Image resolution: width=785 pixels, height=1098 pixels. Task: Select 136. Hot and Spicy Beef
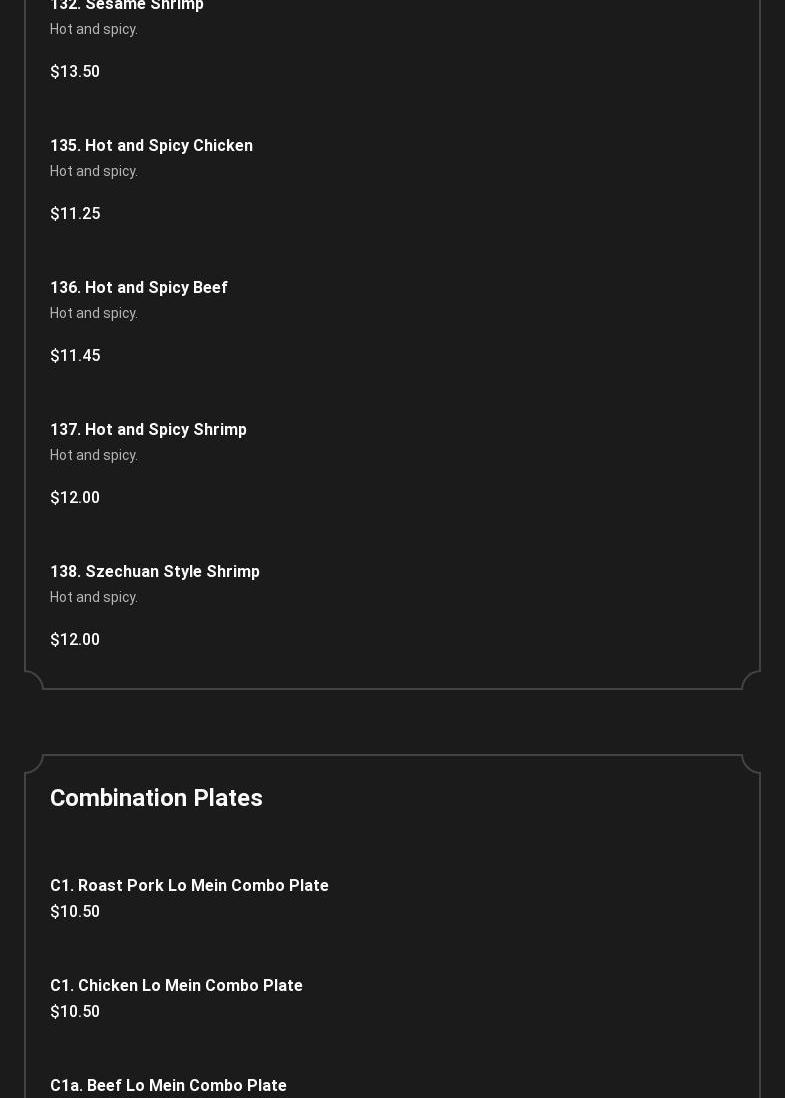(139, 288)
